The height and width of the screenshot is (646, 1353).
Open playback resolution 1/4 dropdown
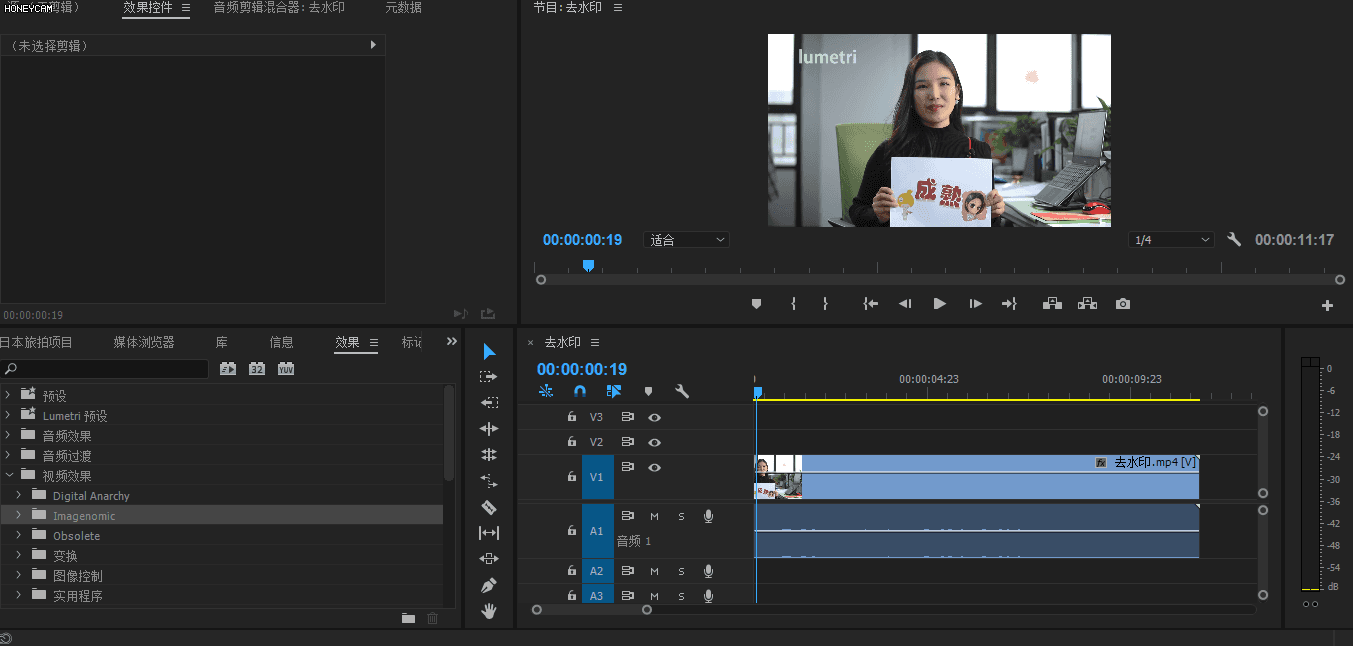pos(1171,240)
